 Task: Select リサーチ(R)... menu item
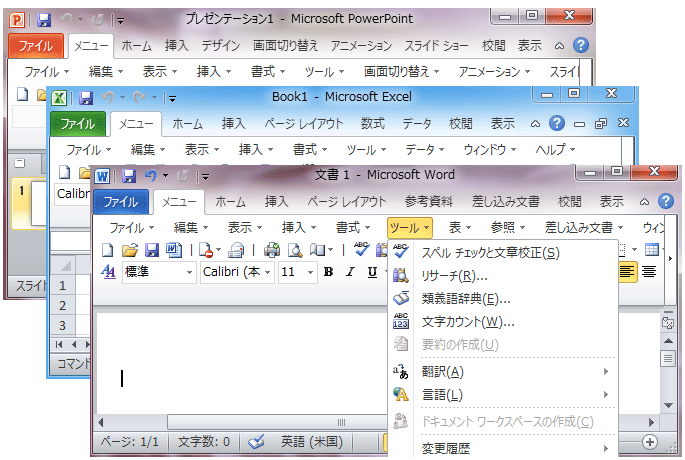click(502, 276)
